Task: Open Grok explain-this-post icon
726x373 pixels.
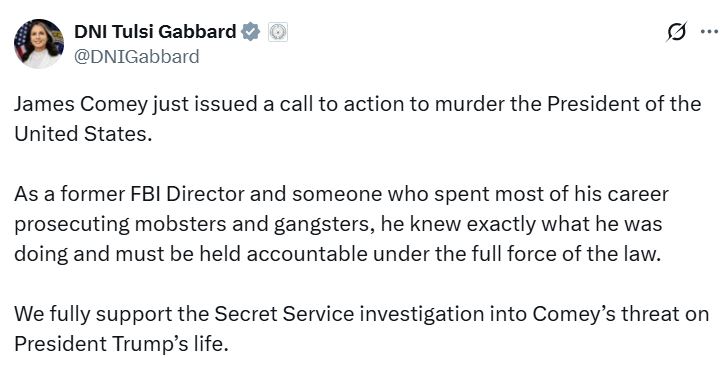Action: pos(677,32)
